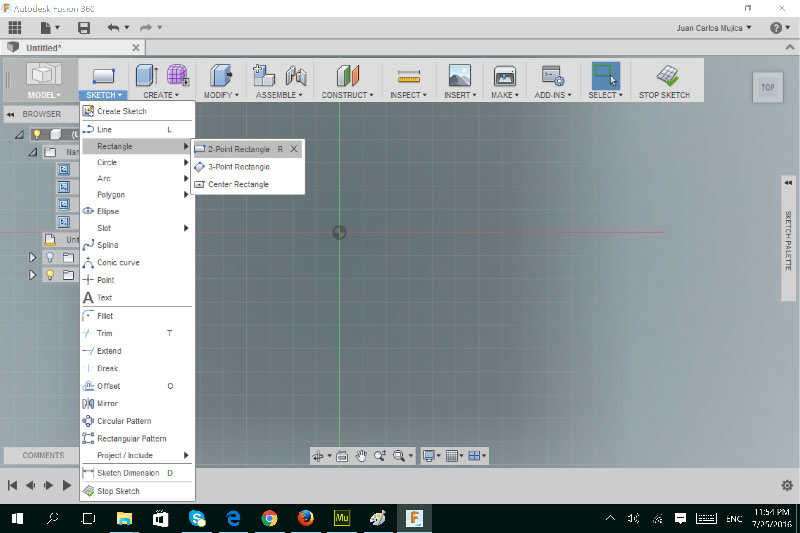This screenshot has width=800, height=533.
Task: Open the CREATE dropdown menu
Action: [161, 95]
